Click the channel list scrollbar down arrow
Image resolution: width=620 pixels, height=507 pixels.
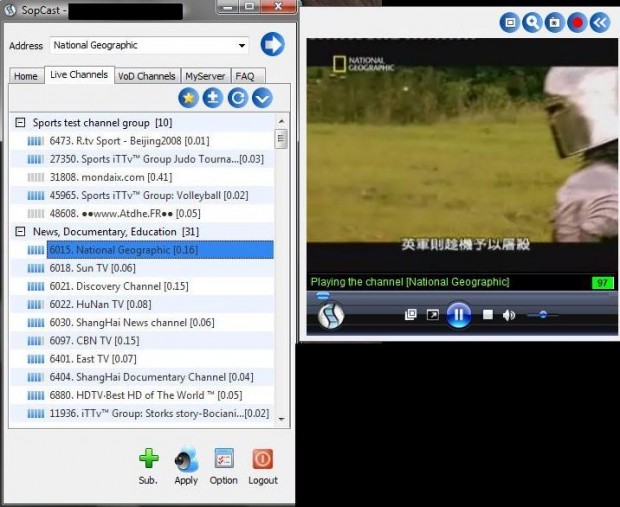tap(281, 419)
